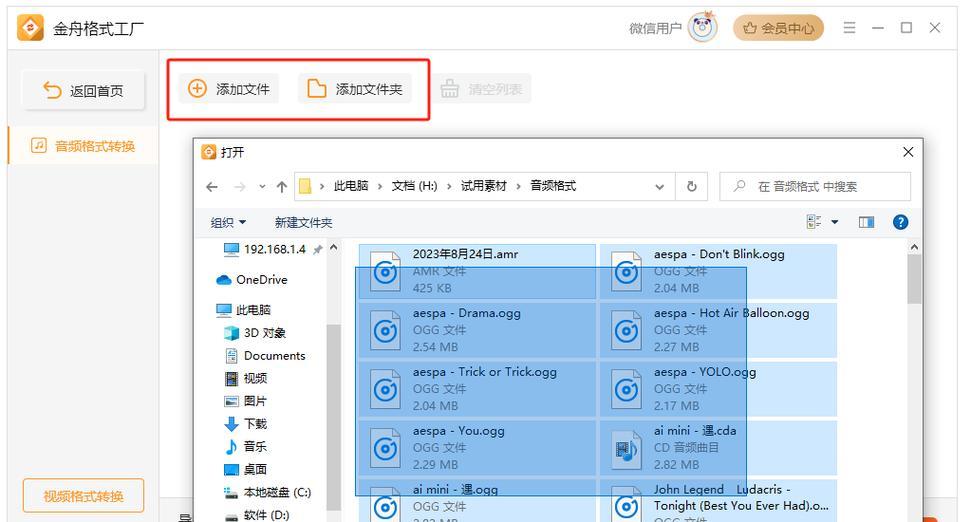Expand the address bar history dropdown
971x522 pixels.
[660, 186]
